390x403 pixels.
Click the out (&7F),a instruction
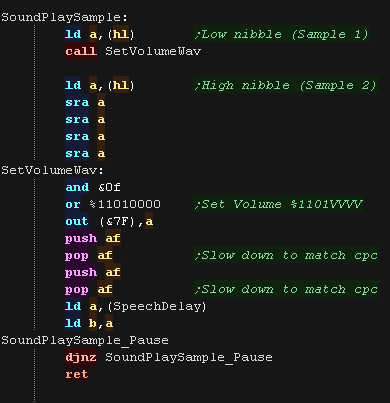click(109, 221)
